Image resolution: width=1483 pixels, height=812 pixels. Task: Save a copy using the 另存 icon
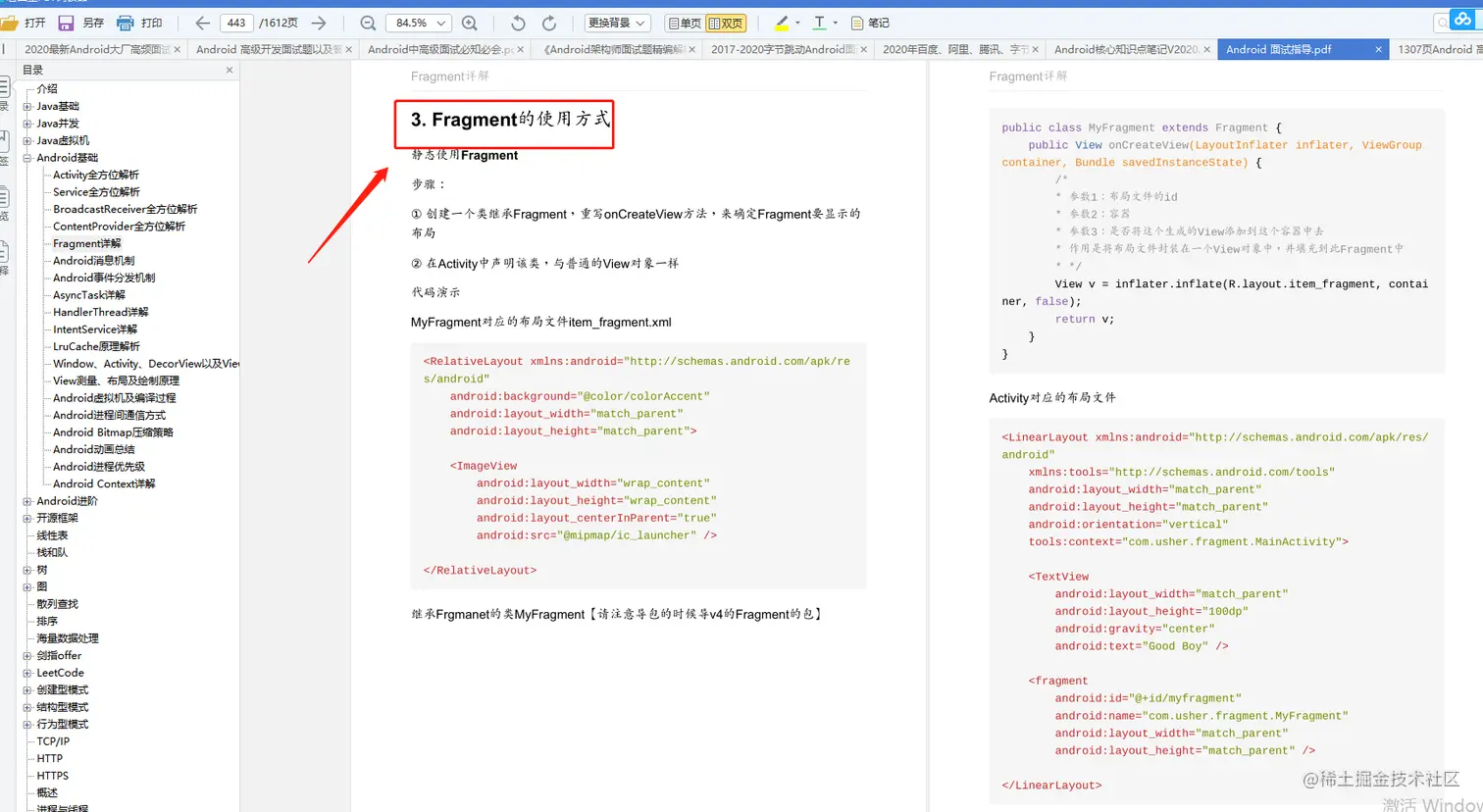click(66, 23)
